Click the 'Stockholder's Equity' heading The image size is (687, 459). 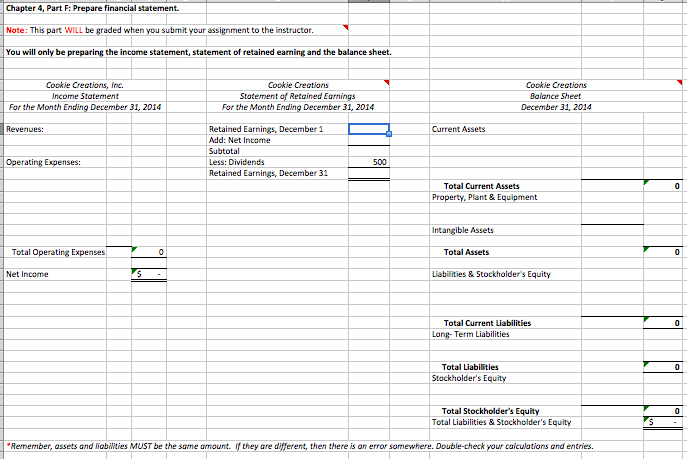tap(469, 378)
